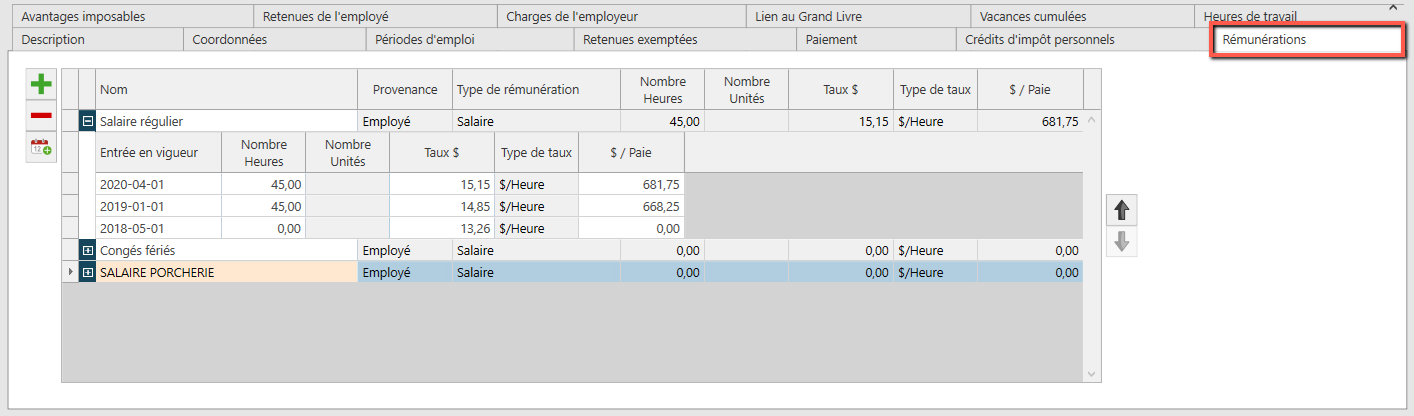Switch to the Paiement tab

[x=876, y=40]
